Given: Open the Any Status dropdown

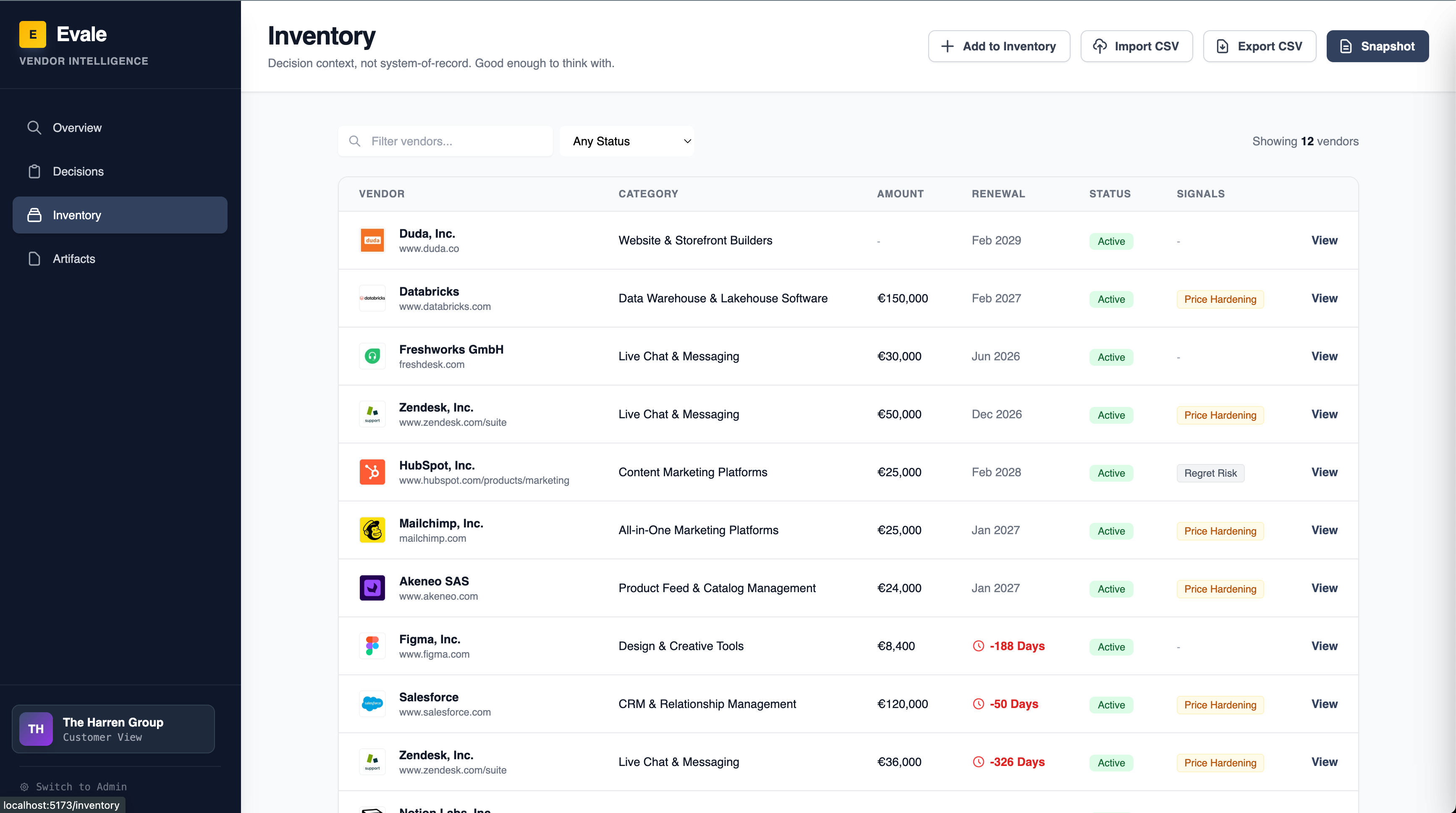Looking at the screenshot, I should pyautogui.click(x=626, y=142).
